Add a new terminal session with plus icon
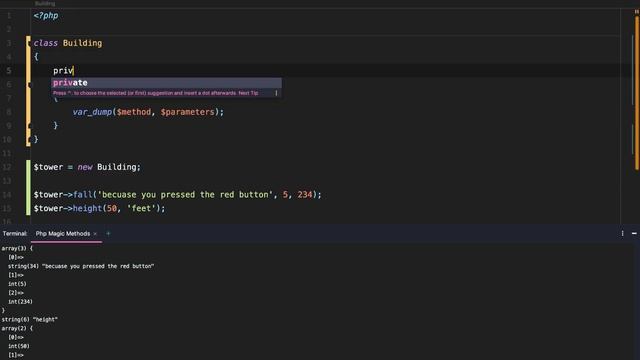The image size is (640, 360). coord(108,233)
